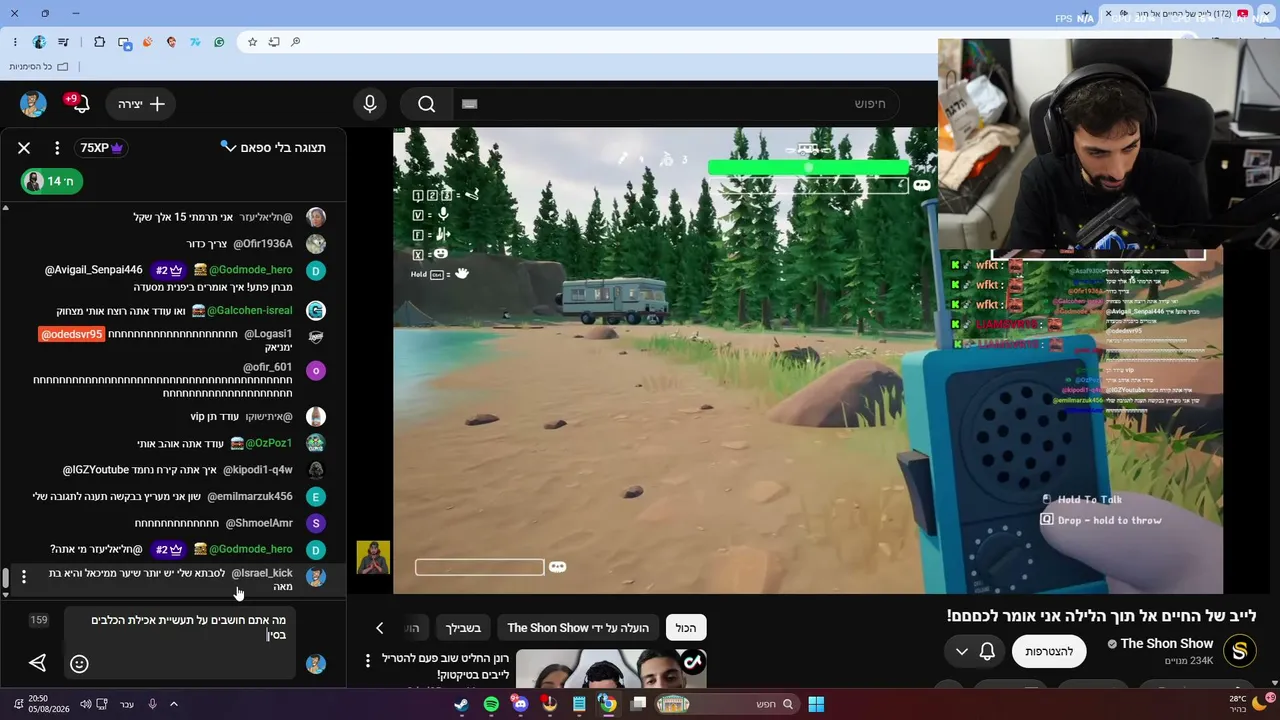Click the Grammarly extension icon
This screenshot has width=1280, height=720.
219,42
